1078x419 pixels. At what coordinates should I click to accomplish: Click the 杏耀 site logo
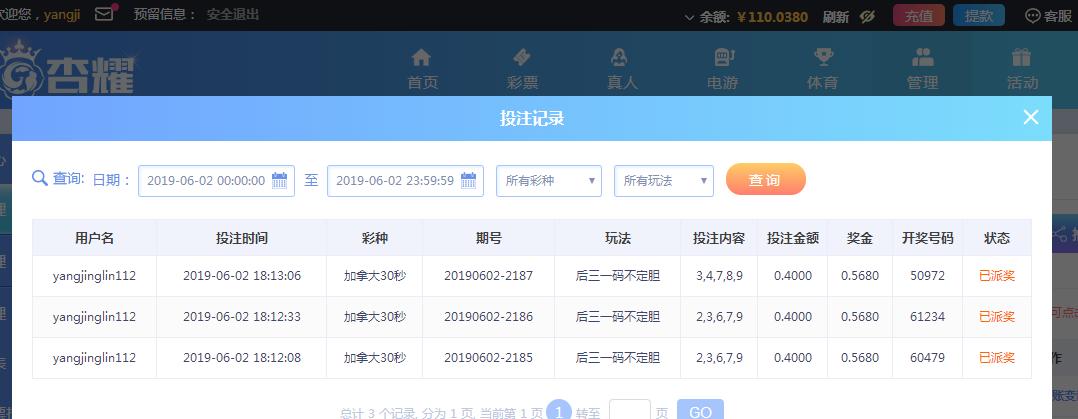67,69
